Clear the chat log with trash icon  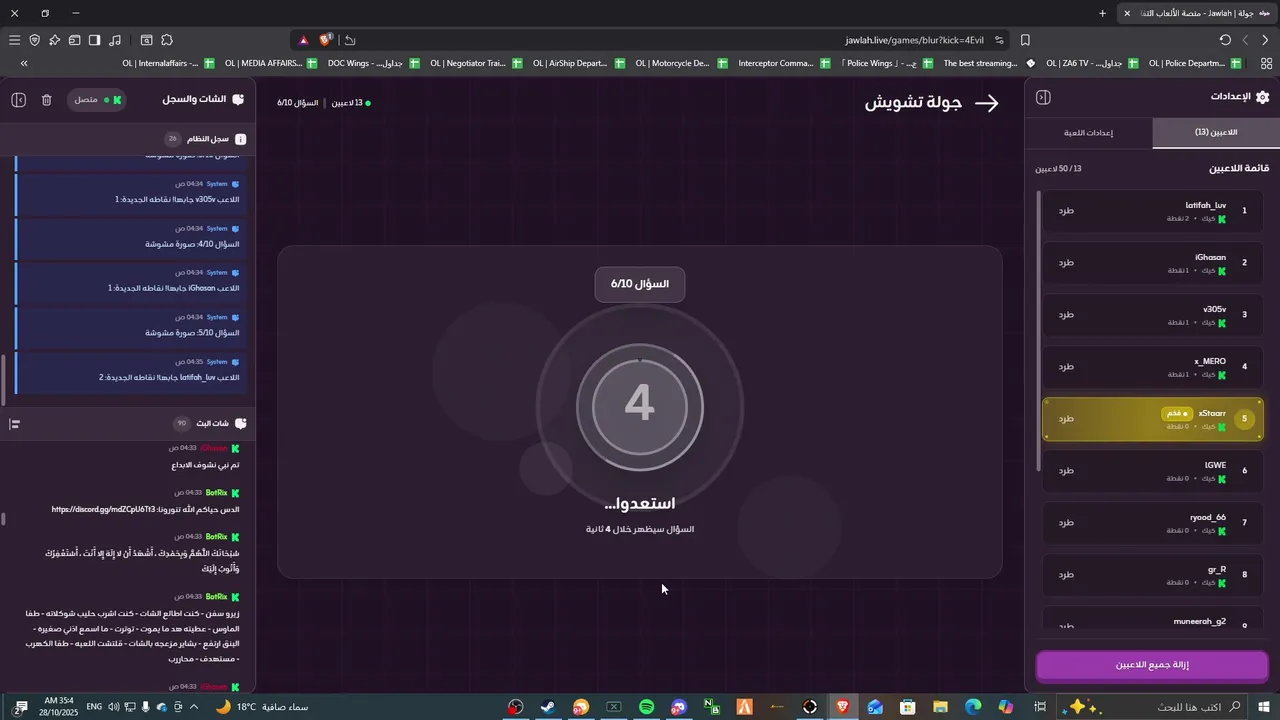tap(47, 100)
